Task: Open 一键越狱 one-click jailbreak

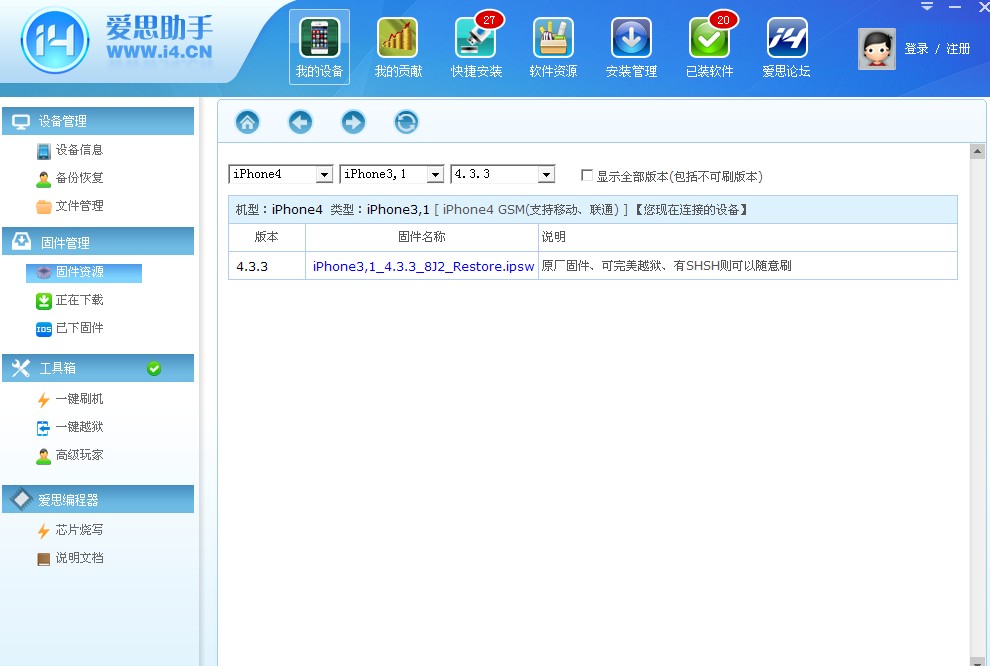Action: [79, 427]
